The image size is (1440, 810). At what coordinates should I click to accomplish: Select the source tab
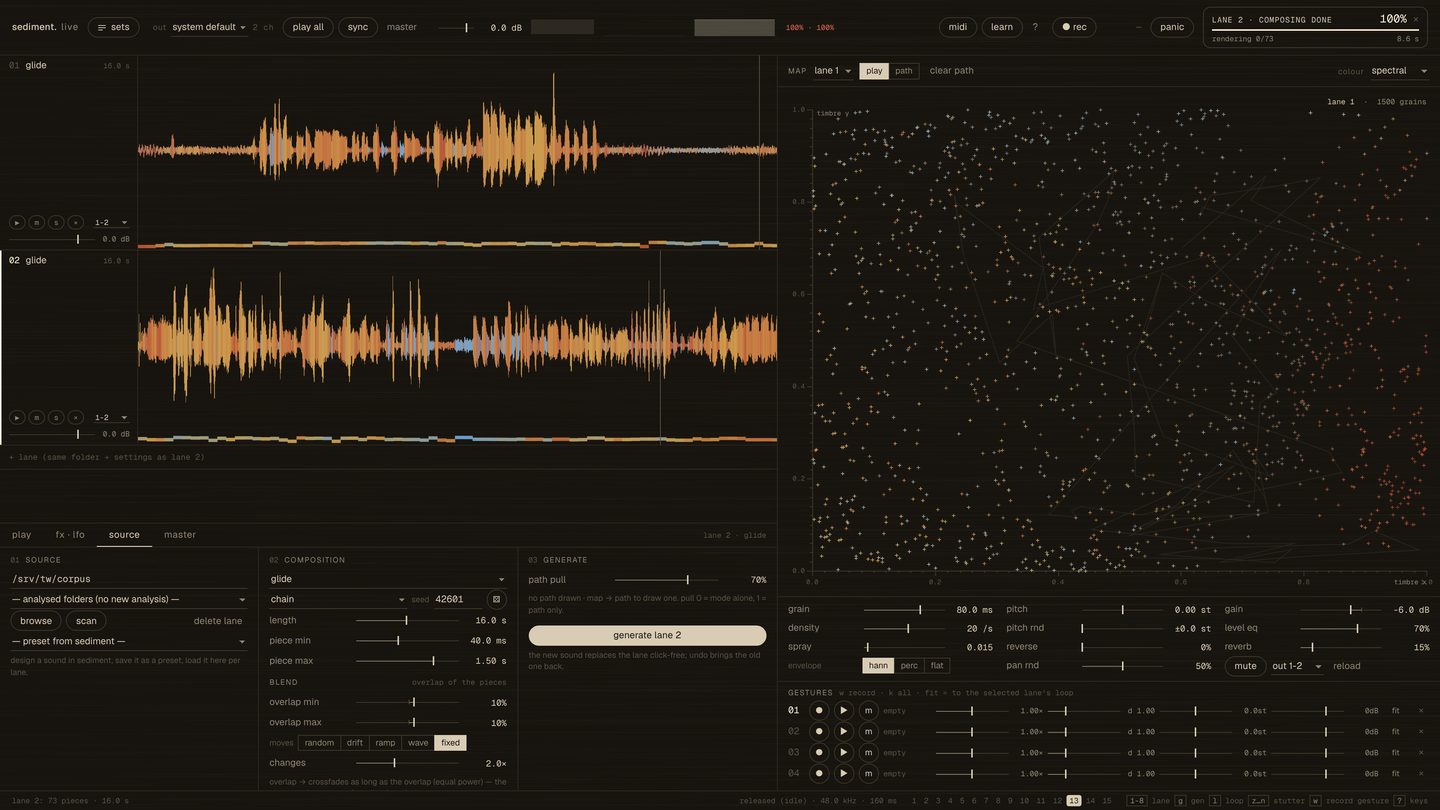124,535
